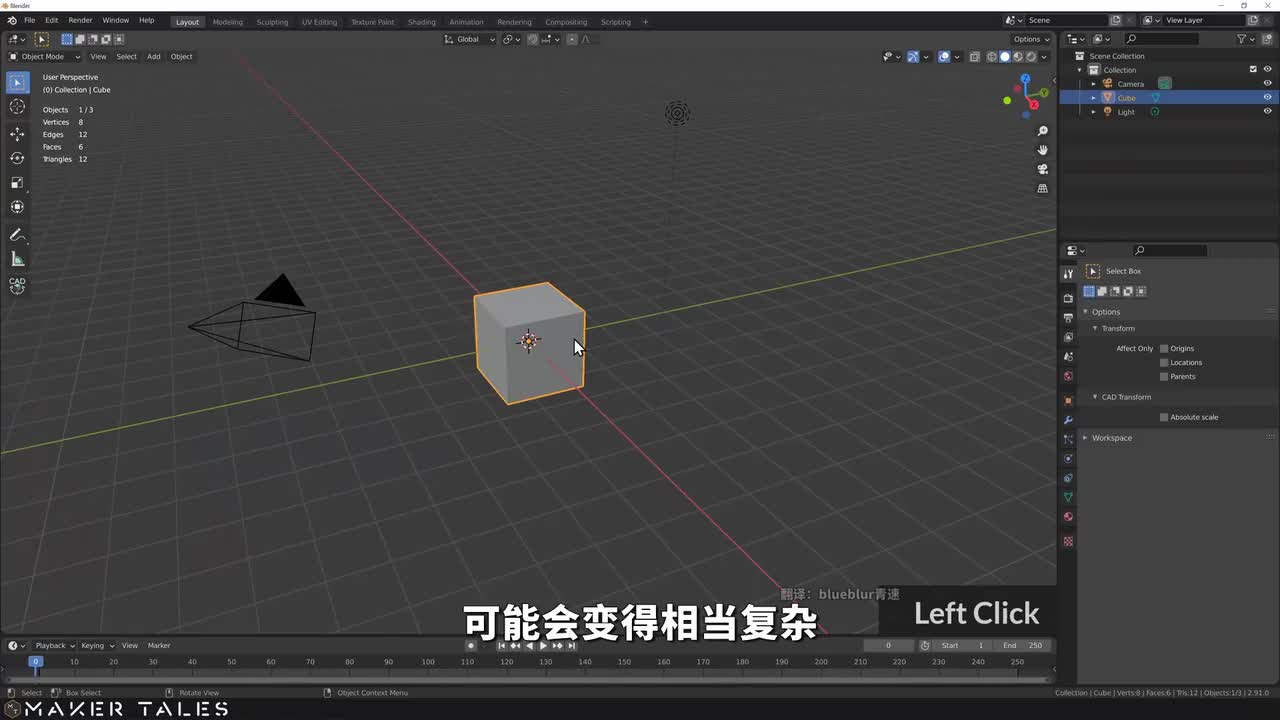1280x720 pixels.
Task: Toggle snapping magnet in header
Action: click(533, 39)
